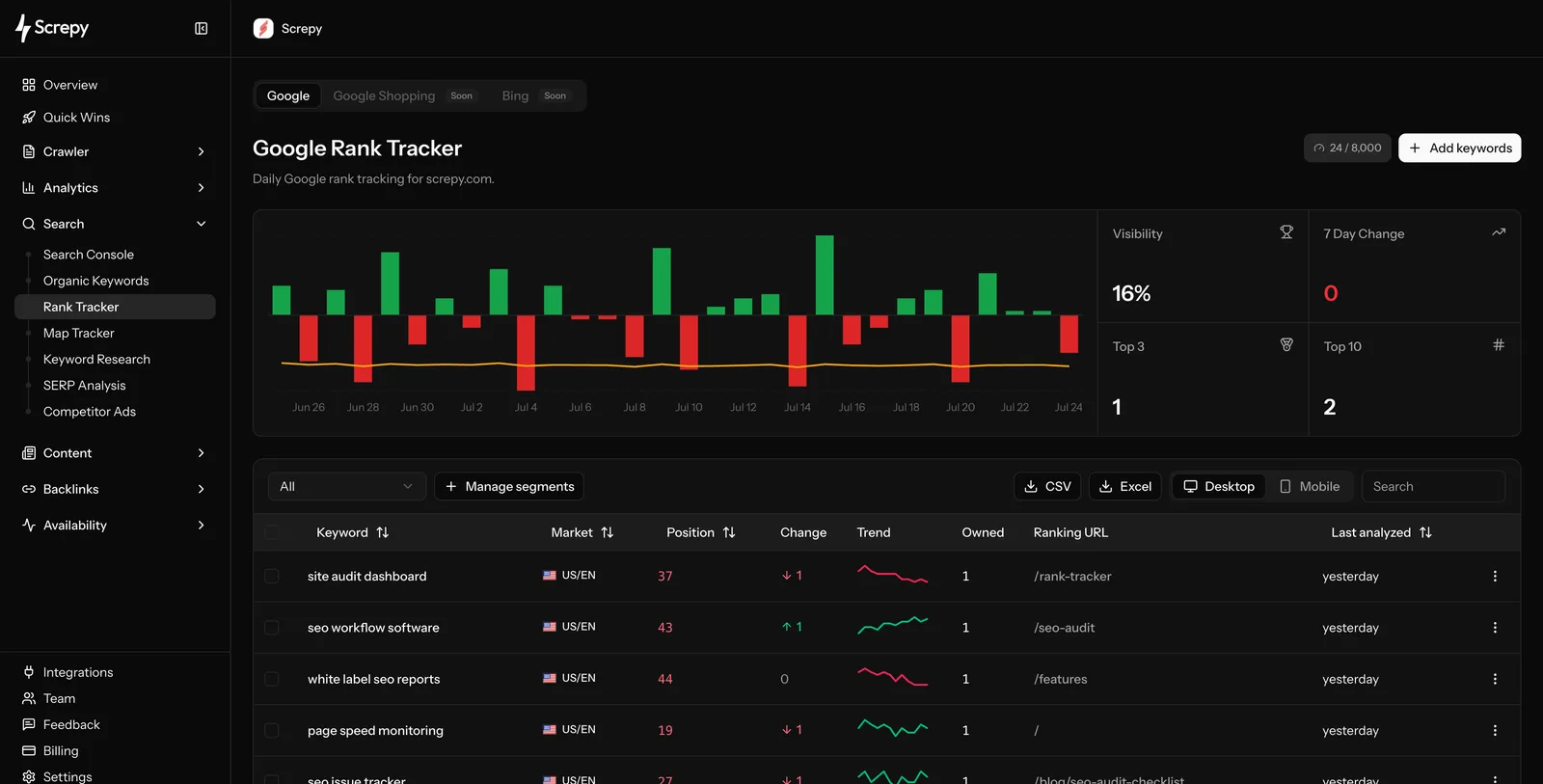Image resolution: width=1543 pixels, height=784 pixels.
Task: Click the 7 Day Change trend icon
Action: [1499, 232]
